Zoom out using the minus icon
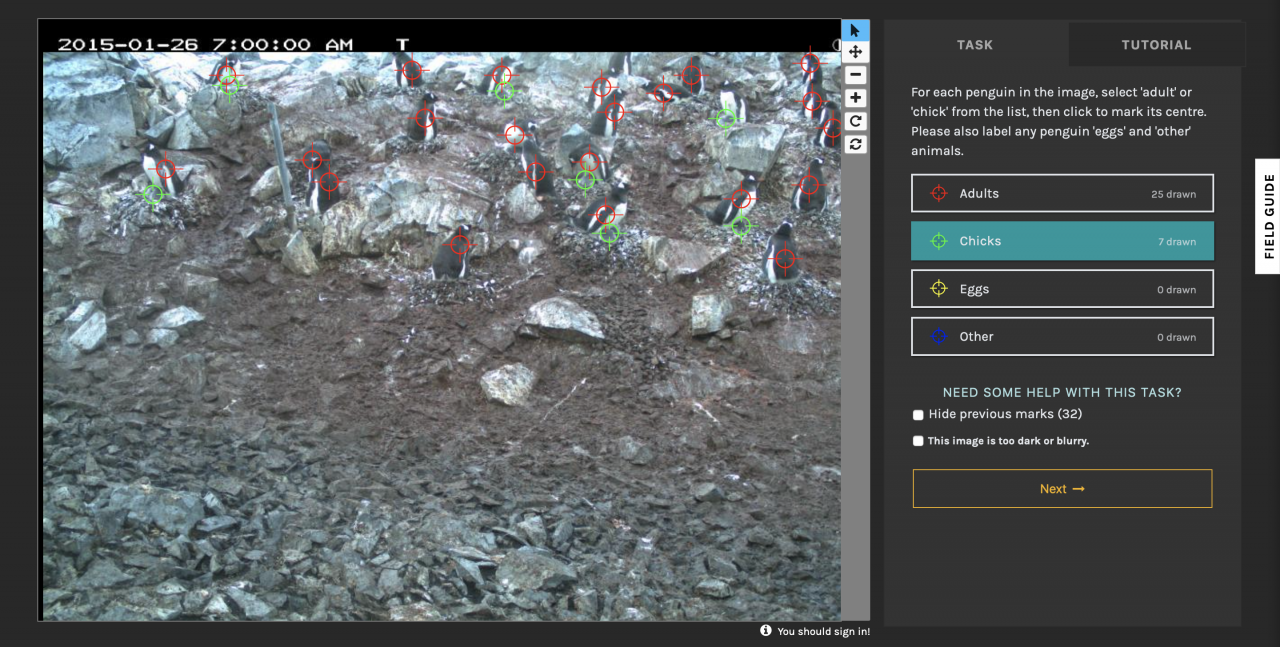The height and width of the screenshot is (647, 1280). click(x=855, y=75)
